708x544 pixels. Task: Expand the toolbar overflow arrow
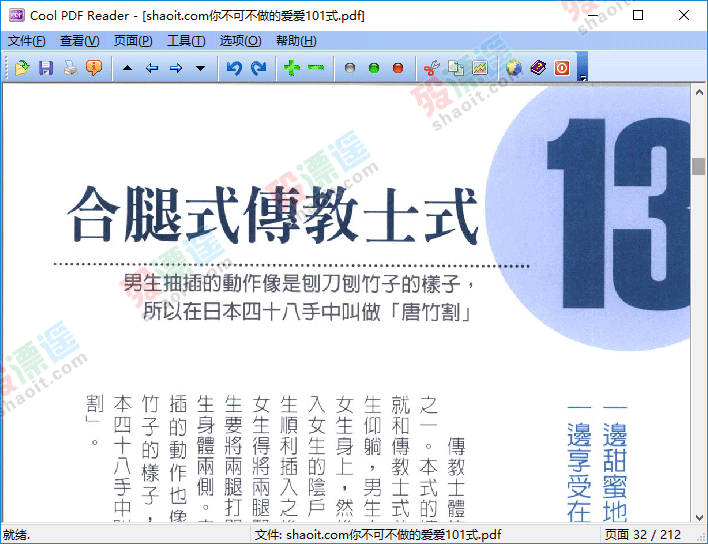583,77
